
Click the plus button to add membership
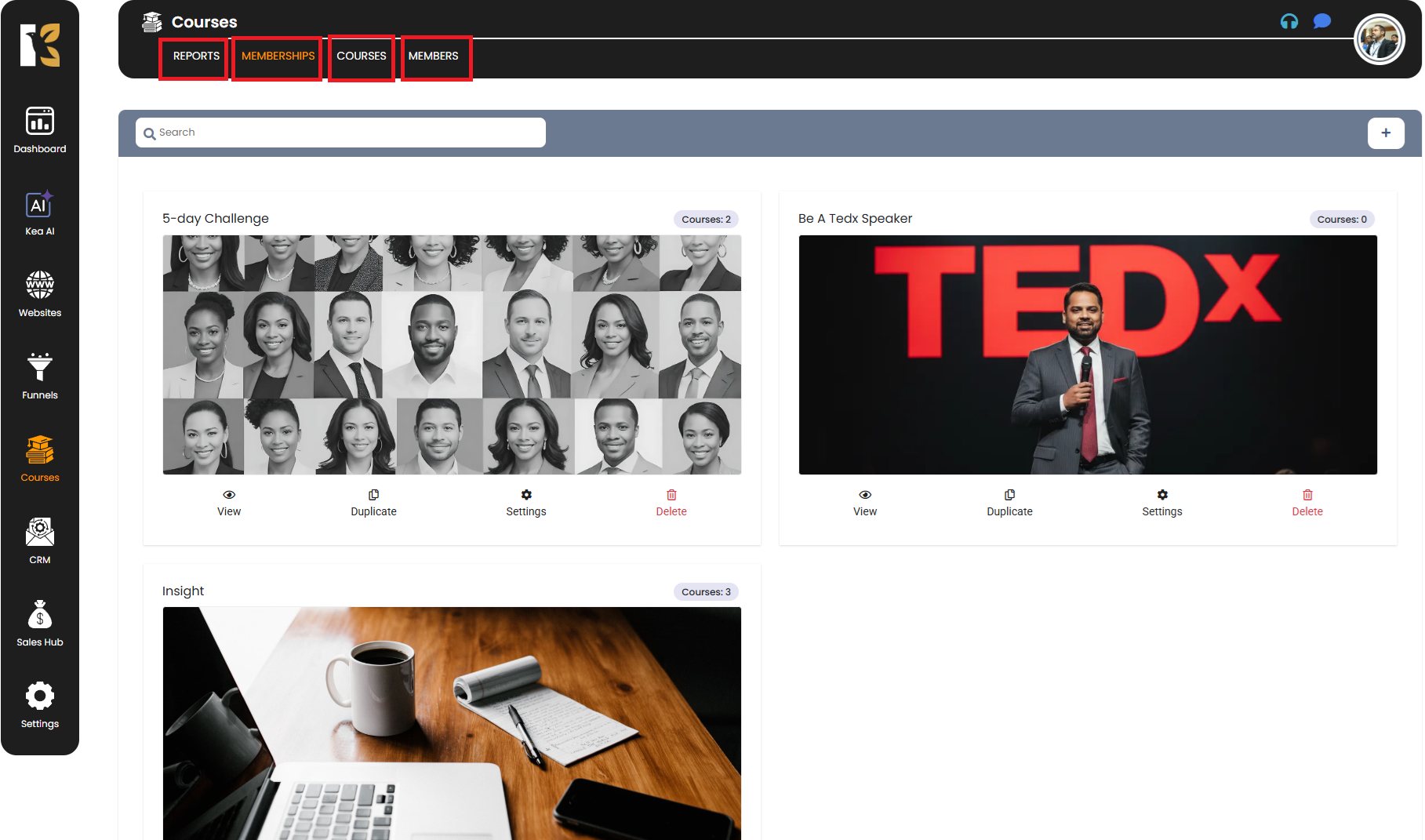click(1386, 133)
